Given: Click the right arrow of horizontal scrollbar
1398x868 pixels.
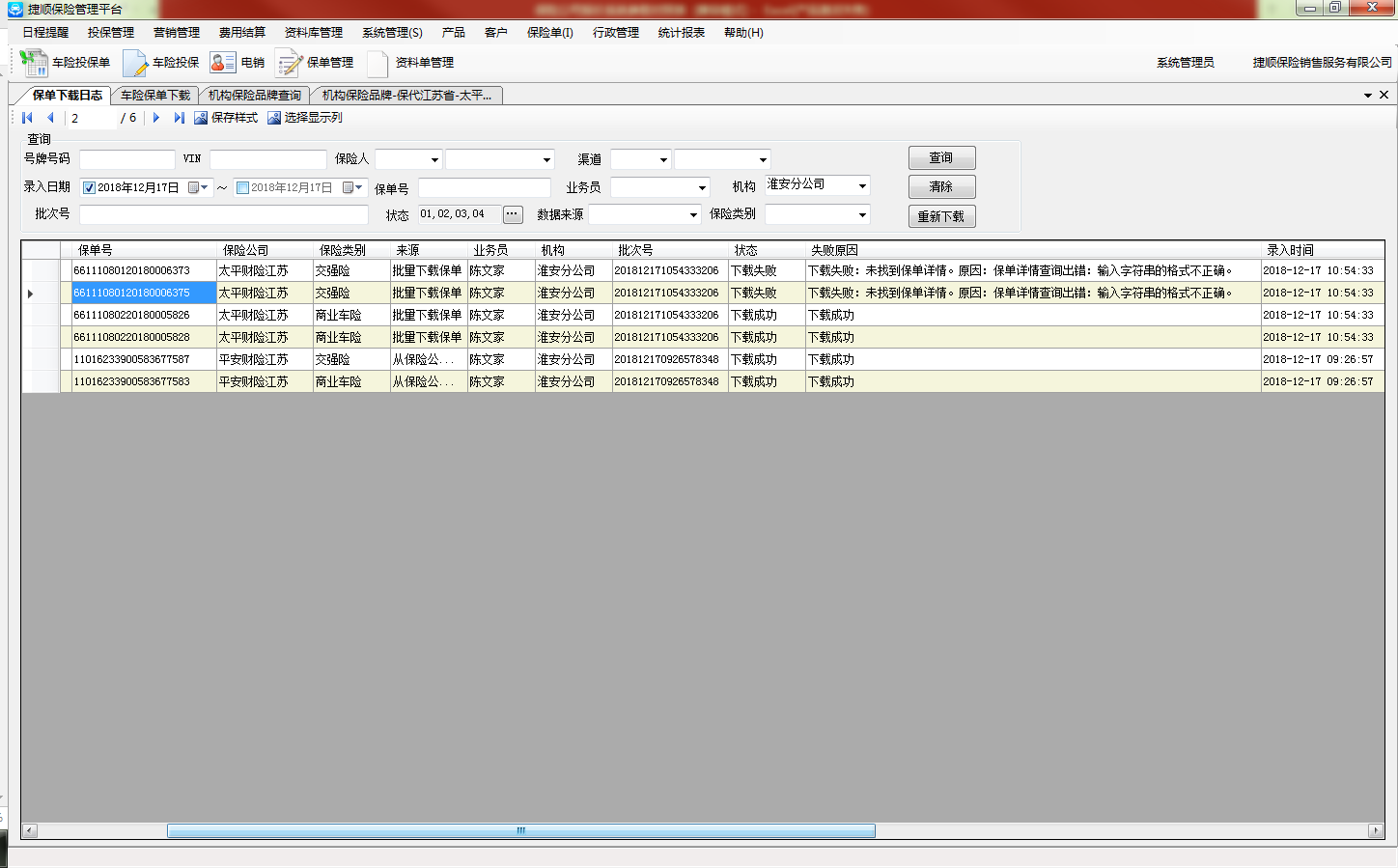Looking at the screenshot, I should 1376,830.
